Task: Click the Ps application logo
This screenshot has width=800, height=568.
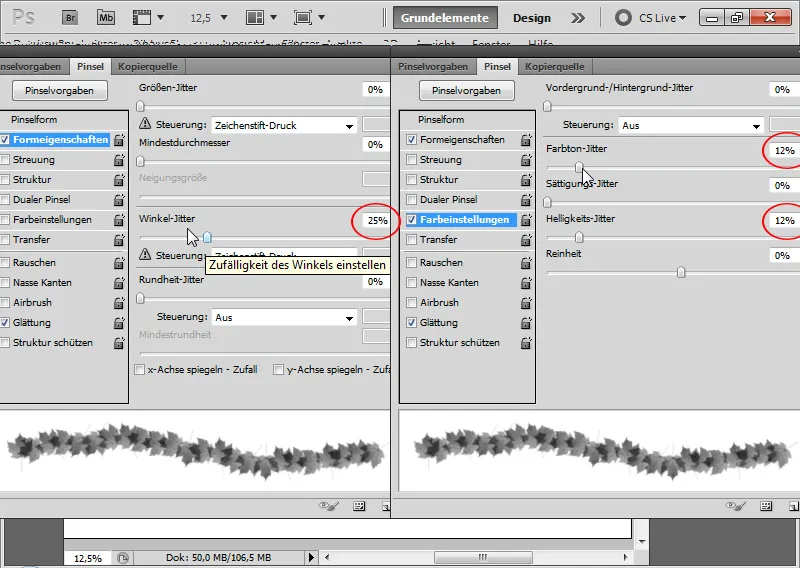Action: click(x=23, y=17)
